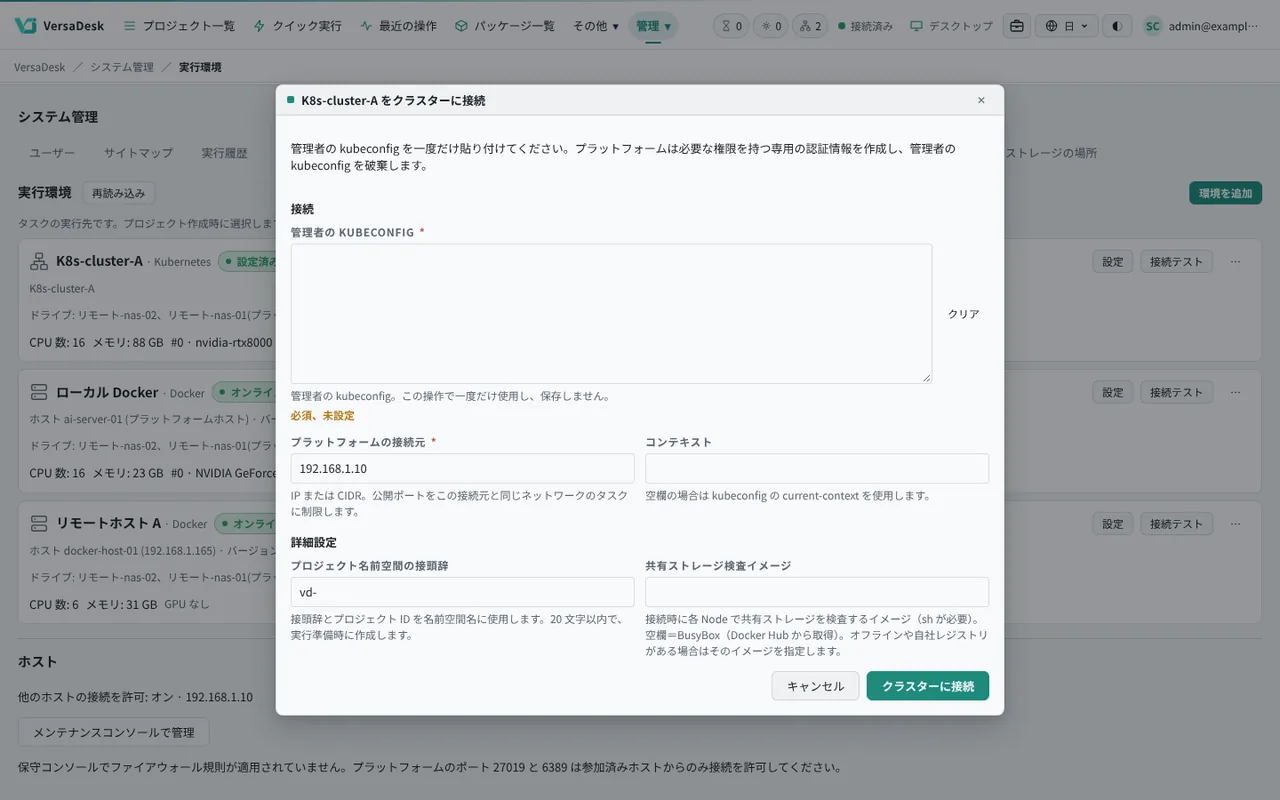Screen dimensions: 1280x800
Task: Click 設定 on the リモートホスト A row
Action: point(1113,524)
